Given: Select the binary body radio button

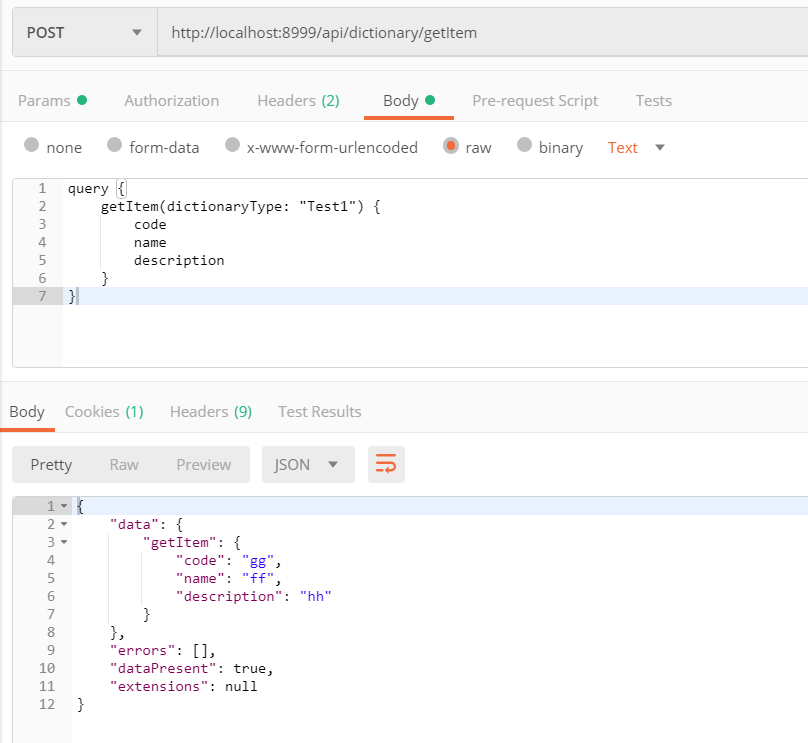Looking at the screenshot, I should pos(524,146).
